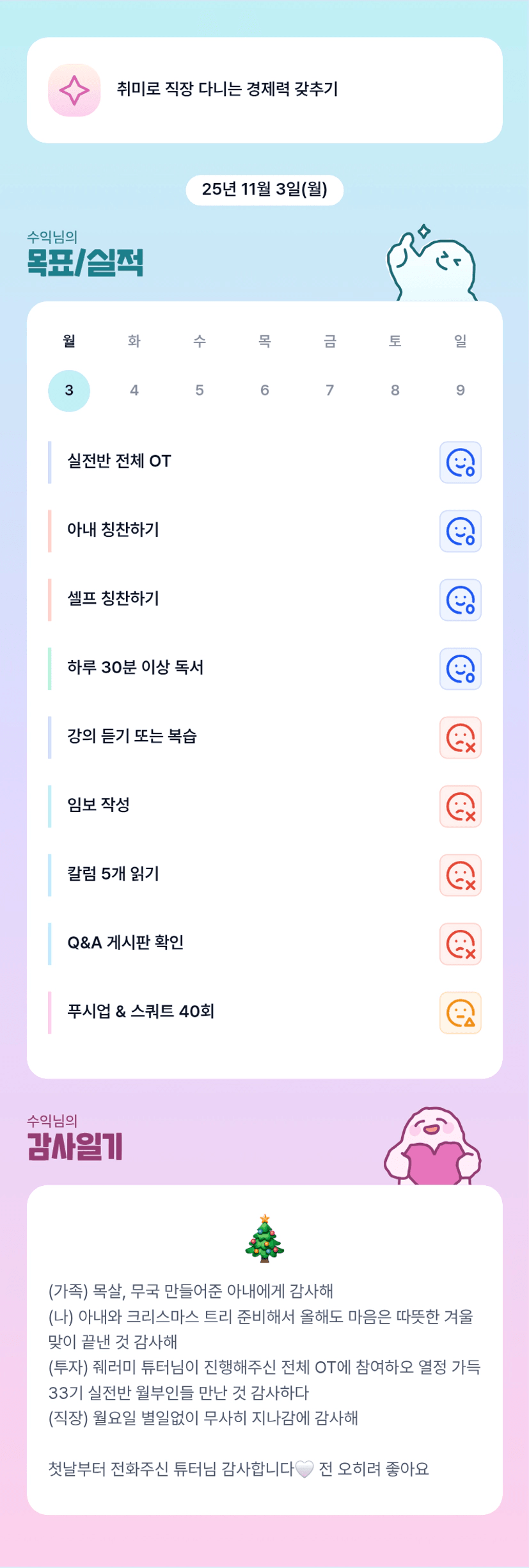
Task: Select Tuesday 4 in the week calendar
Action: pyautogui.click(x=134, y=390)
